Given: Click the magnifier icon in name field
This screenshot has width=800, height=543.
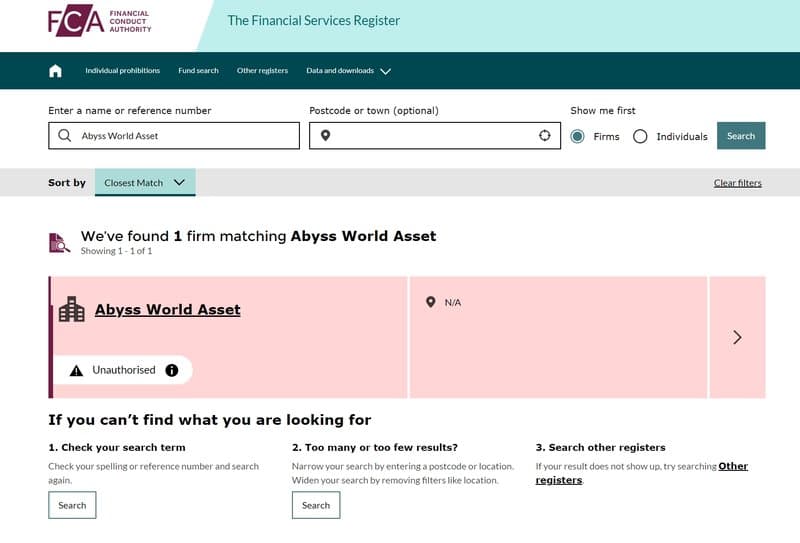Looking at the screenshot, I should pyautogui.click(x=64, y=136).
